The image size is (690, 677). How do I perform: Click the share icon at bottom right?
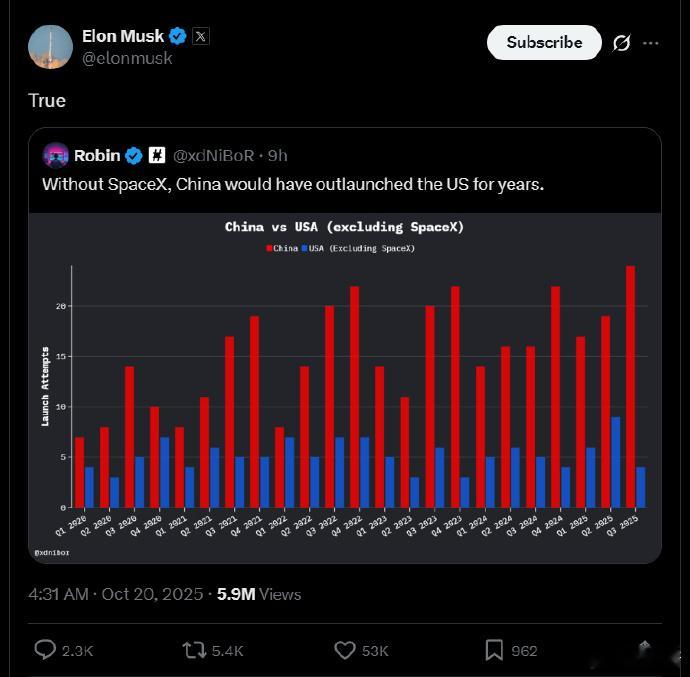644,648
